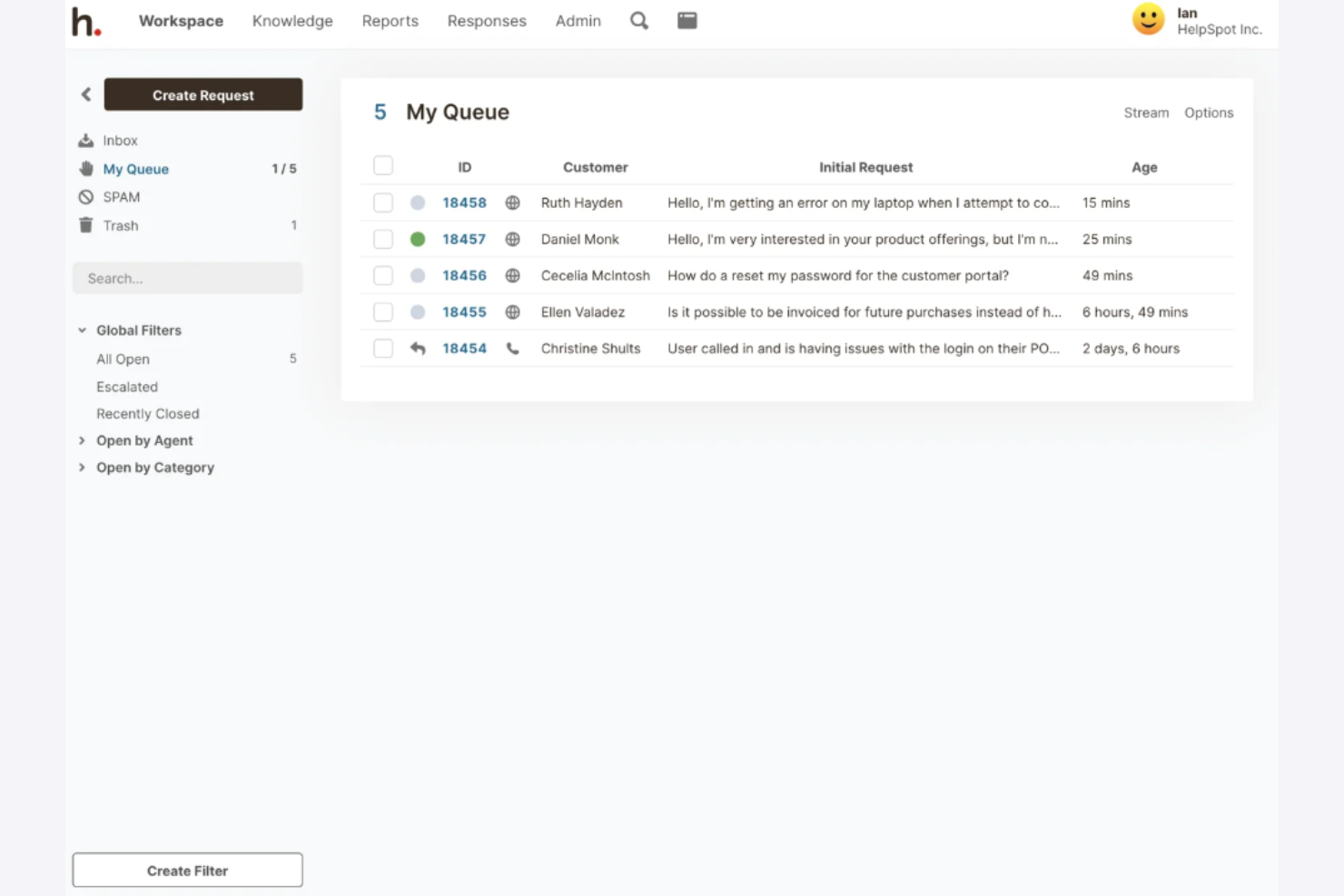Switch to the Knowledge section

(x=292, y=20)
